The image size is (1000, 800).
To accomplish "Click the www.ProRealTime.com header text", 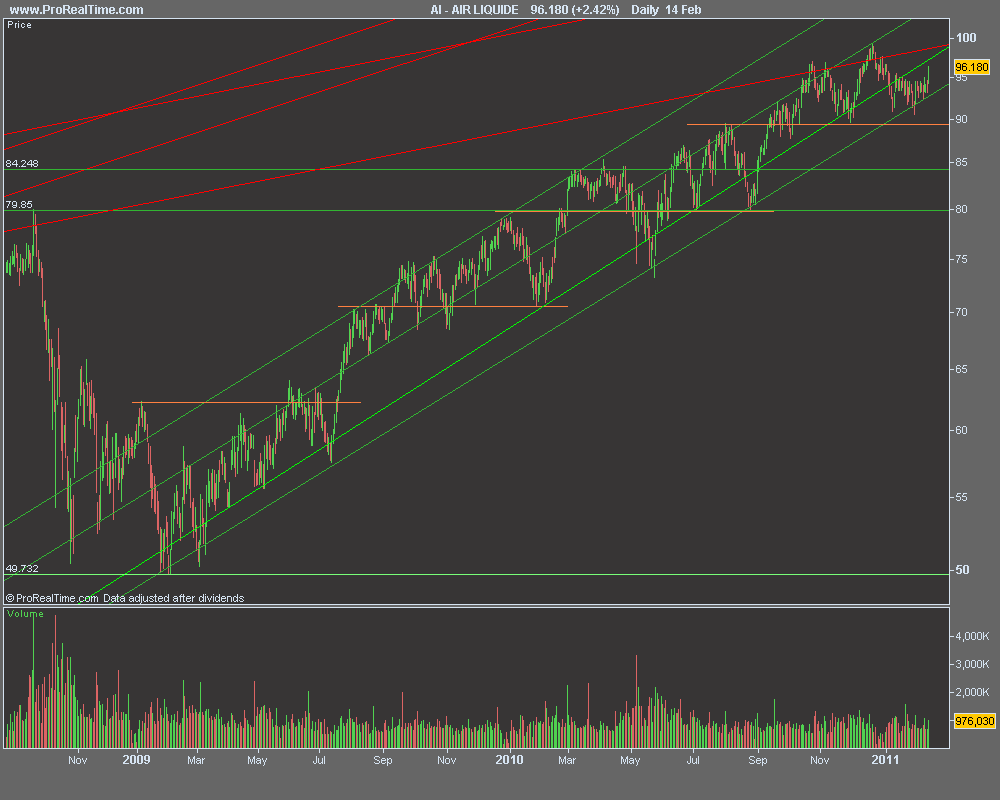I will pyautogui.click(x=77, y=10).
